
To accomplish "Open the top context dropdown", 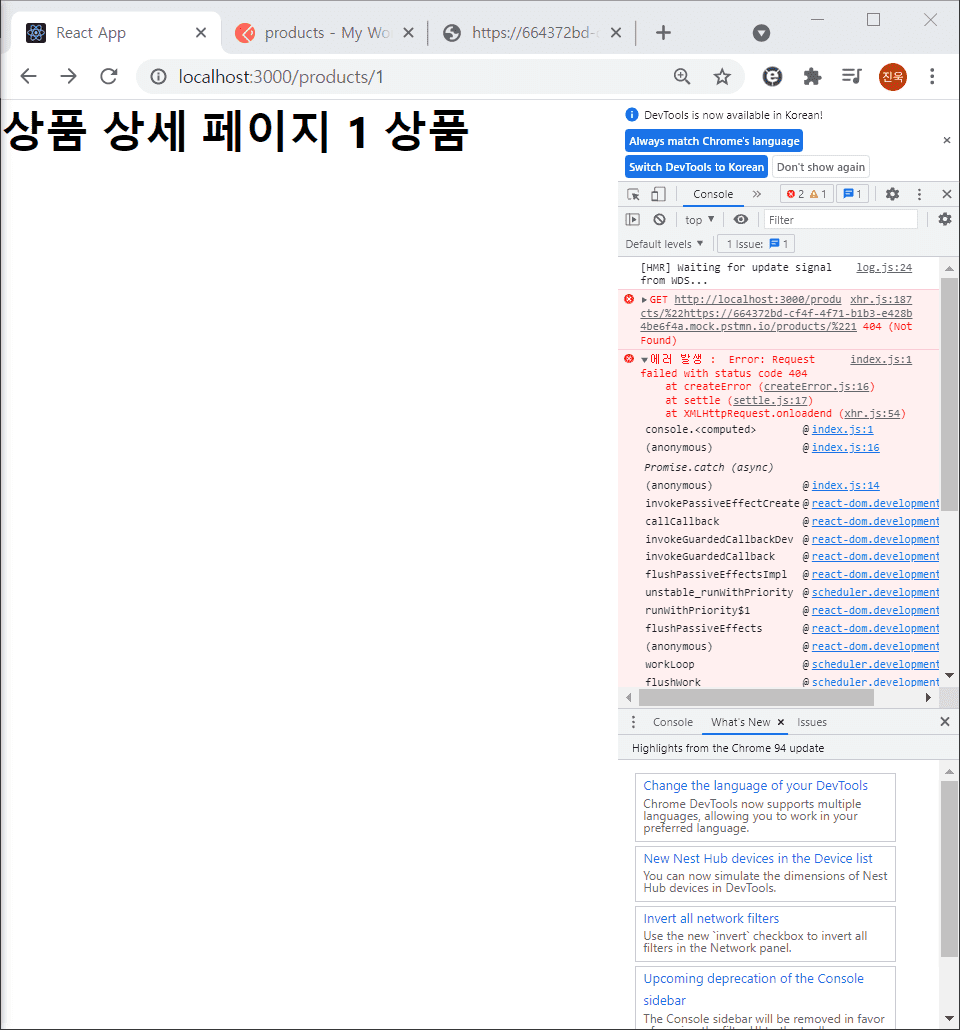I will tap(699, 220).
